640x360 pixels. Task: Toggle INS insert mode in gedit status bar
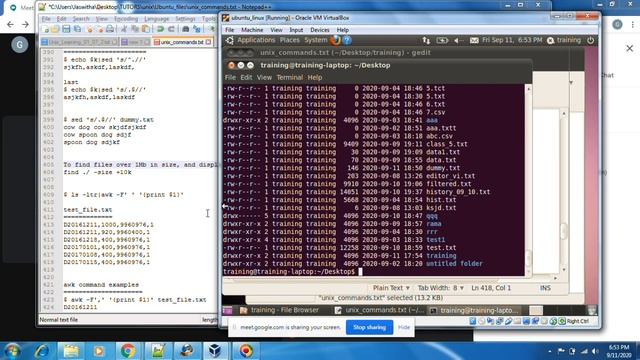(545, 288)
